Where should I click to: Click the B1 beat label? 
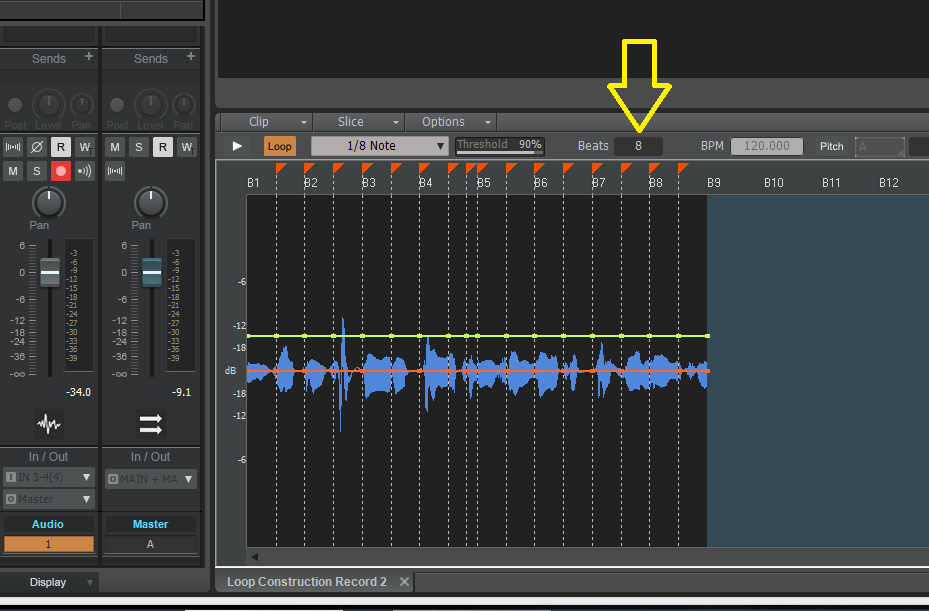tap(253, 183)
